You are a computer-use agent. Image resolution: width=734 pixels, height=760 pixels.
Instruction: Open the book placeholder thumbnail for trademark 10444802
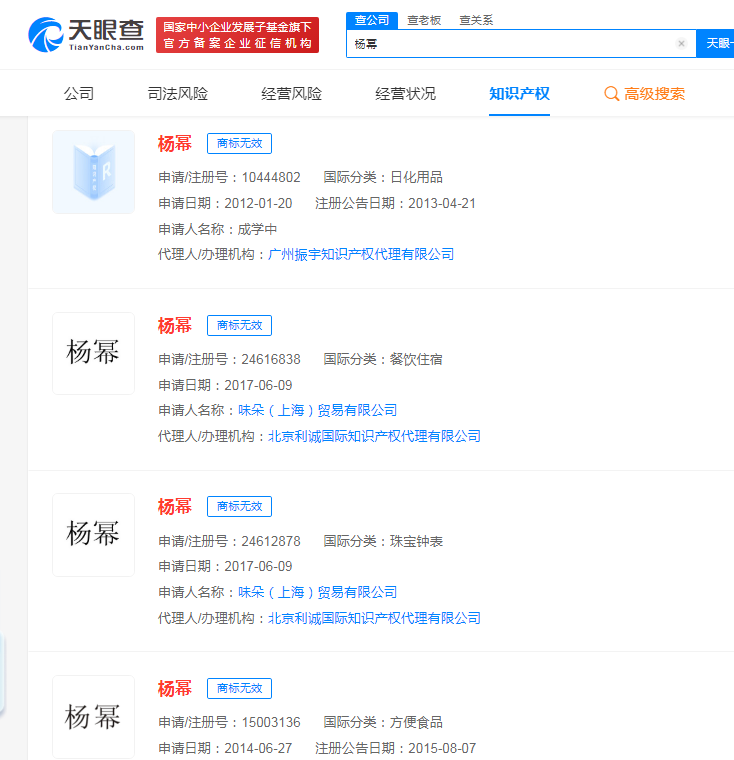94,172
